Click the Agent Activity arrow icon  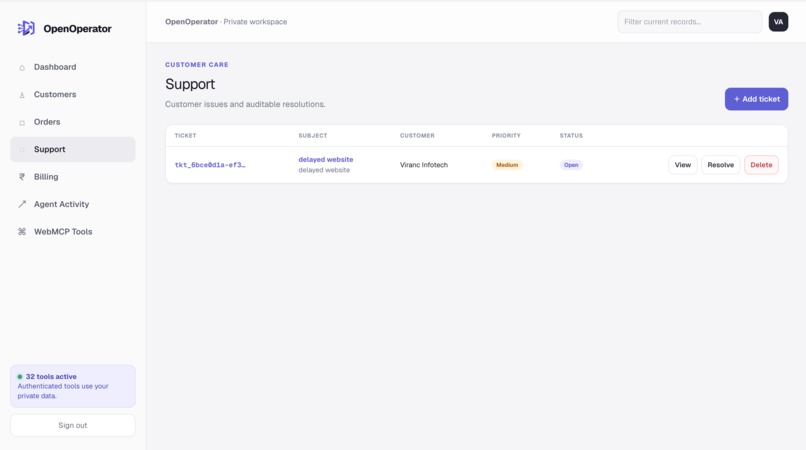point(22,204)
